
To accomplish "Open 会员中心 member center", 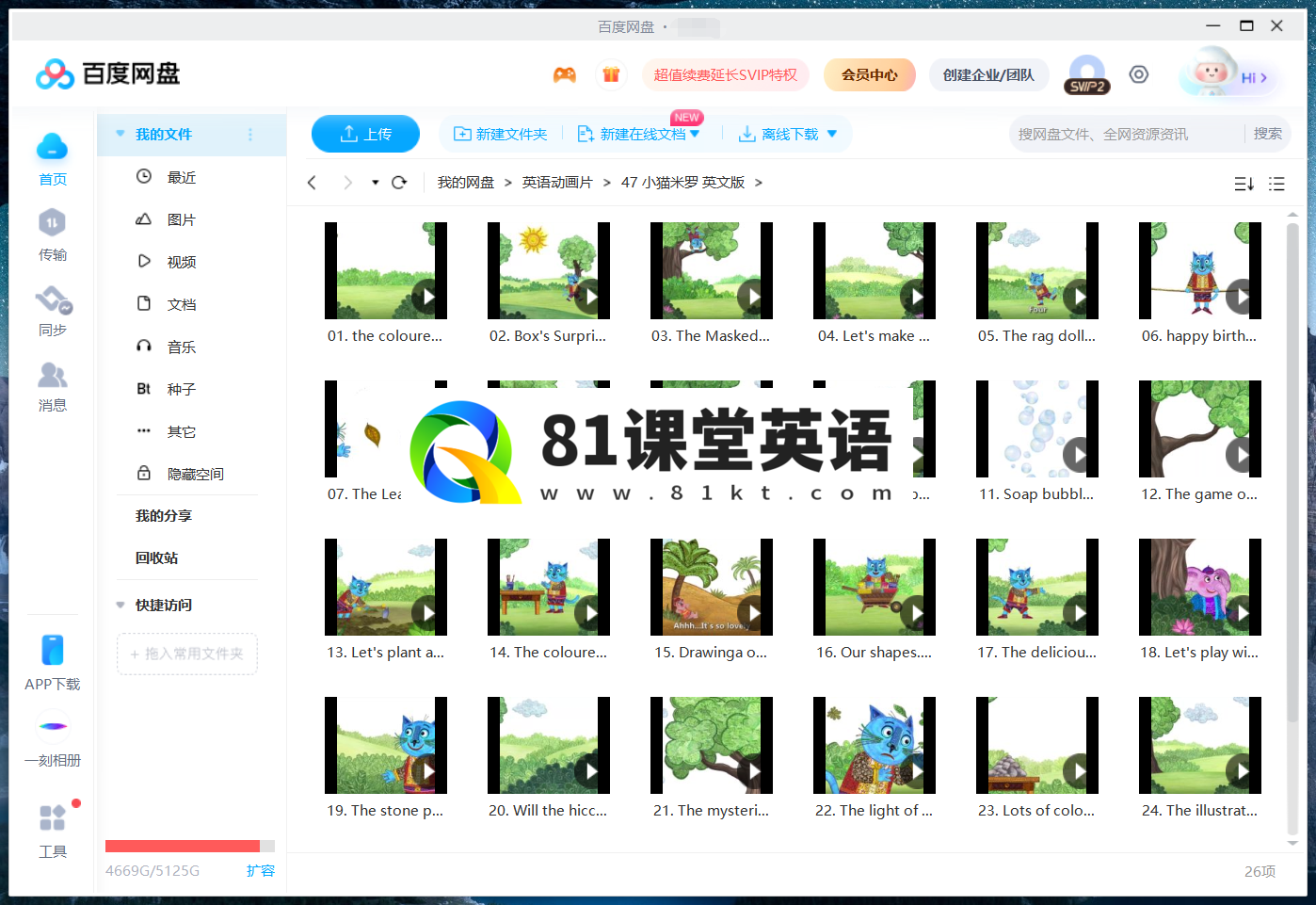I will point(870,74).
